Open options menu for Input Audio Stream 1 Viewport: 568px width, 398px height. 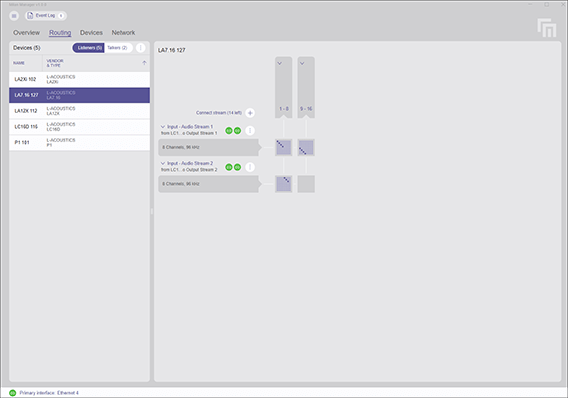click(250, 131)
